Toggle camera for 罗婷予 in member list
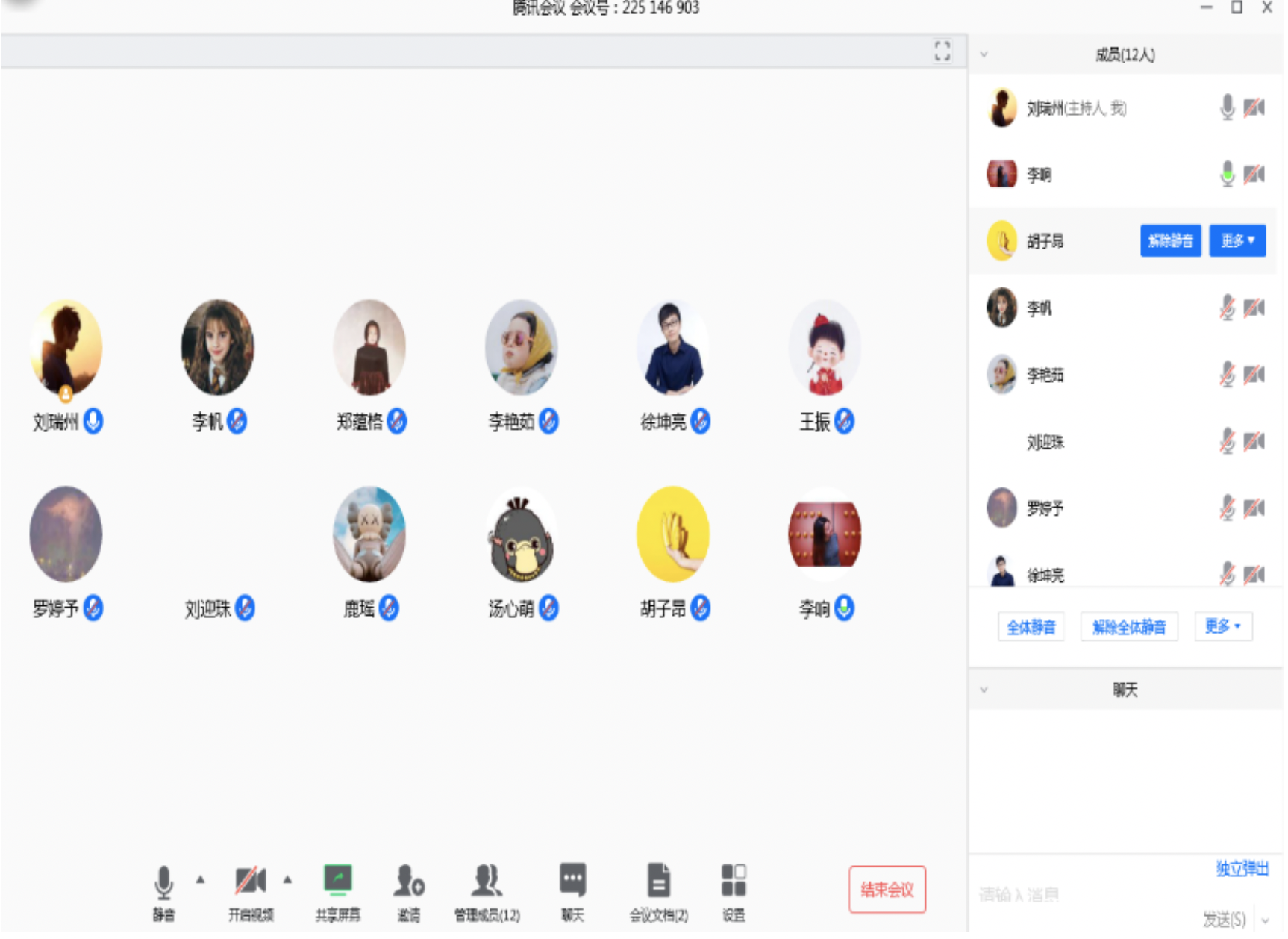This screenshot has height=939, width=1288. pos(1254,508)
